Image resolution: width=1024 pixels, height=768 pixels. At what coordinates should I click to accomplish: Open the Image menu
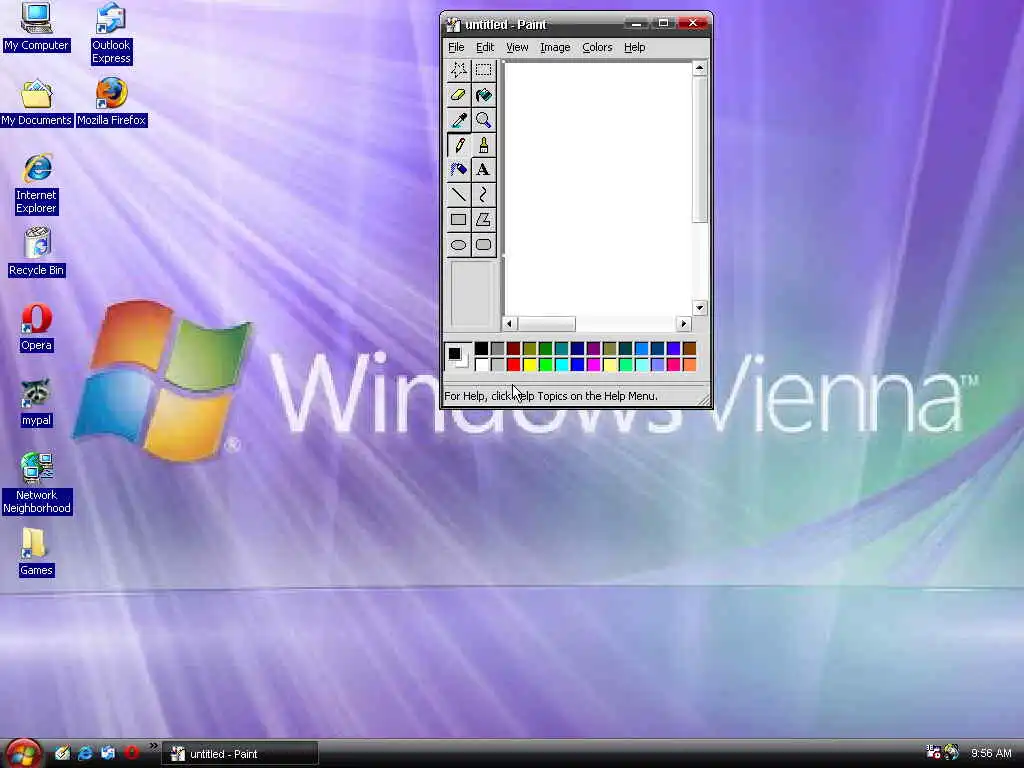point(555,47)
